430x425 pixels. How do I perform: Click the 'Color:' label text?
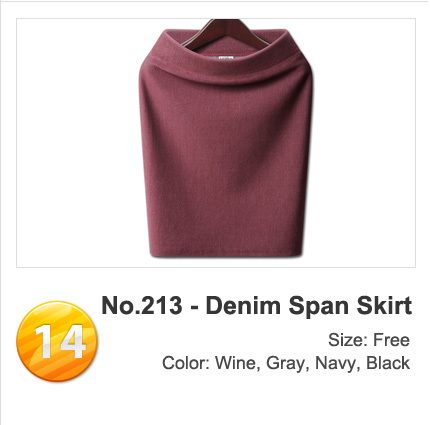(186, 363)
